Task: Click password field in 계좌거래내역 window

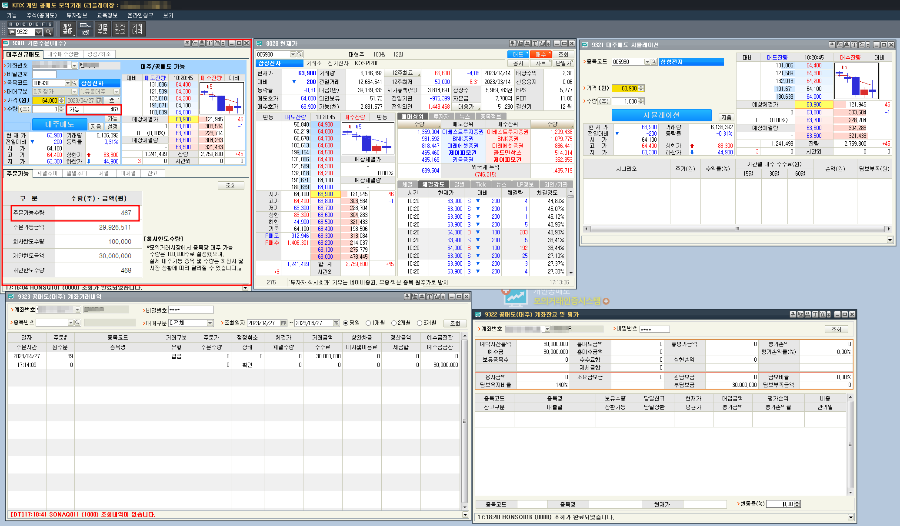Action: tap(191, 310)
